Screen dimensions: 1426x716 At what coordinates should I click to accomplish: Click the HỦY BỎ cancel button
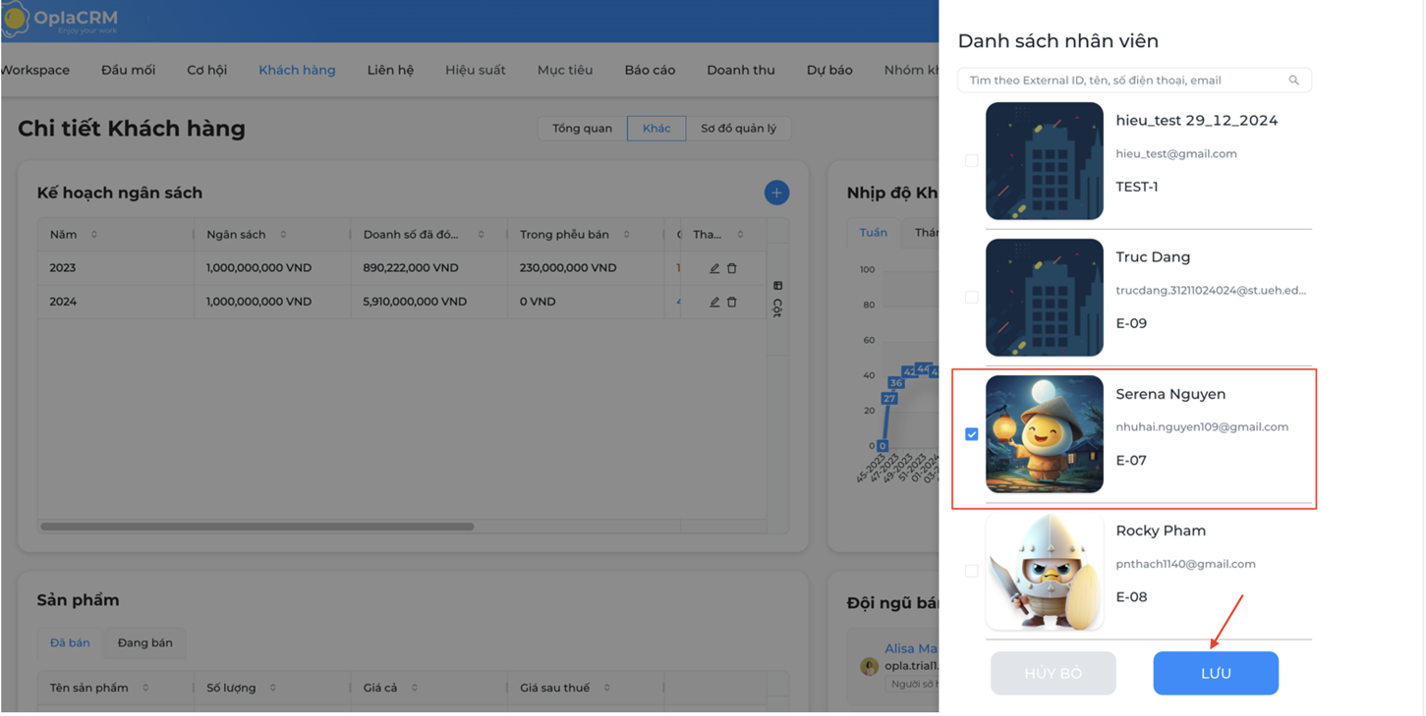(1053, 673)
